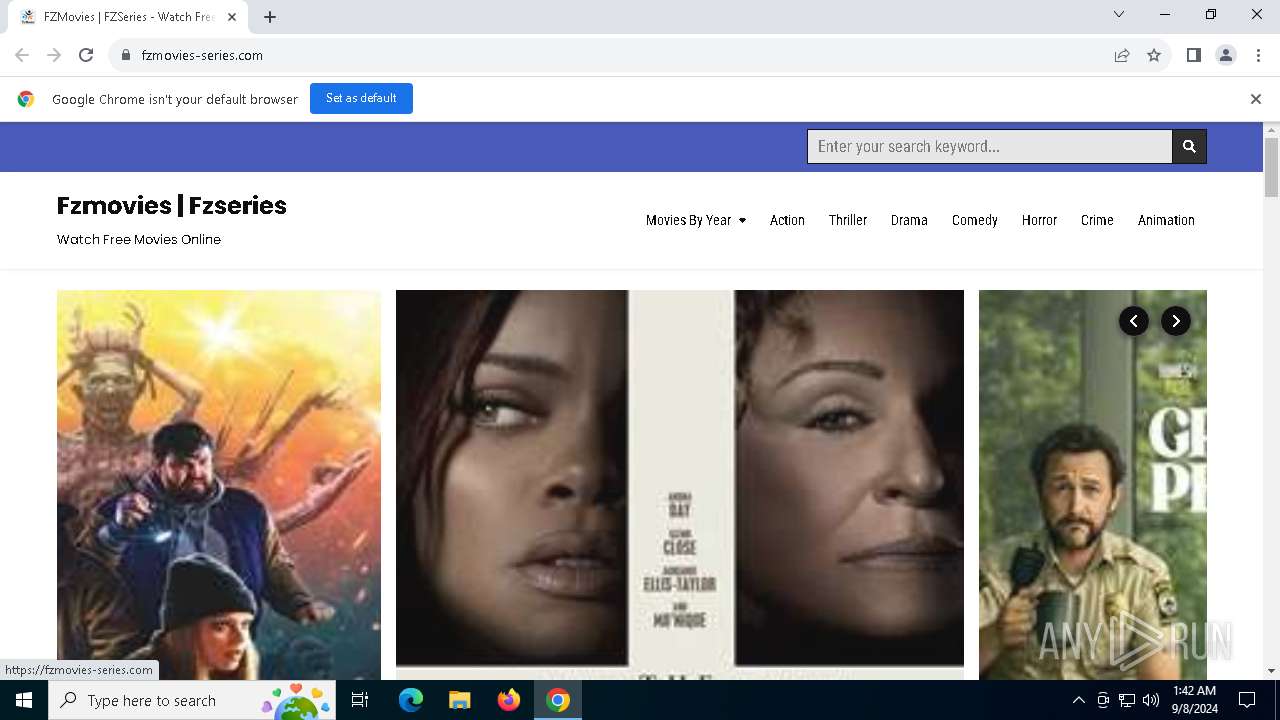
Task: Open Chrome's three-dot menu
Action: (x=1257, y=55)
